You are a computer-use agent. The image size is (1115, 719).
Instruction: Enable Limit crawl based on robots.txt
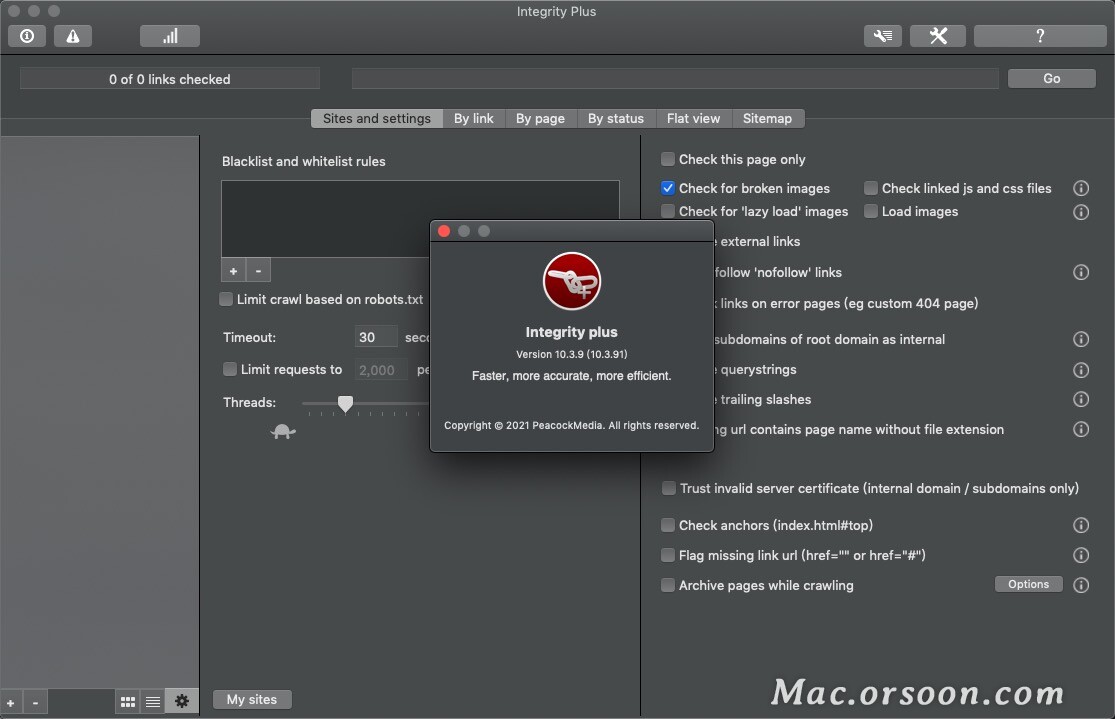(x=226, y=299)
